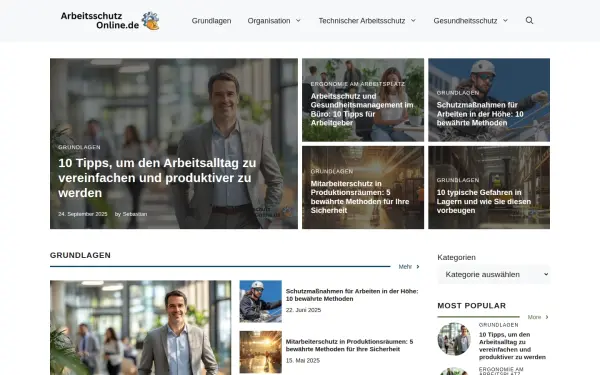Click the round thumbnail in Most Popular
This screenshot has height=375, width=600.
pyautogui.click(x=454, y=339)
